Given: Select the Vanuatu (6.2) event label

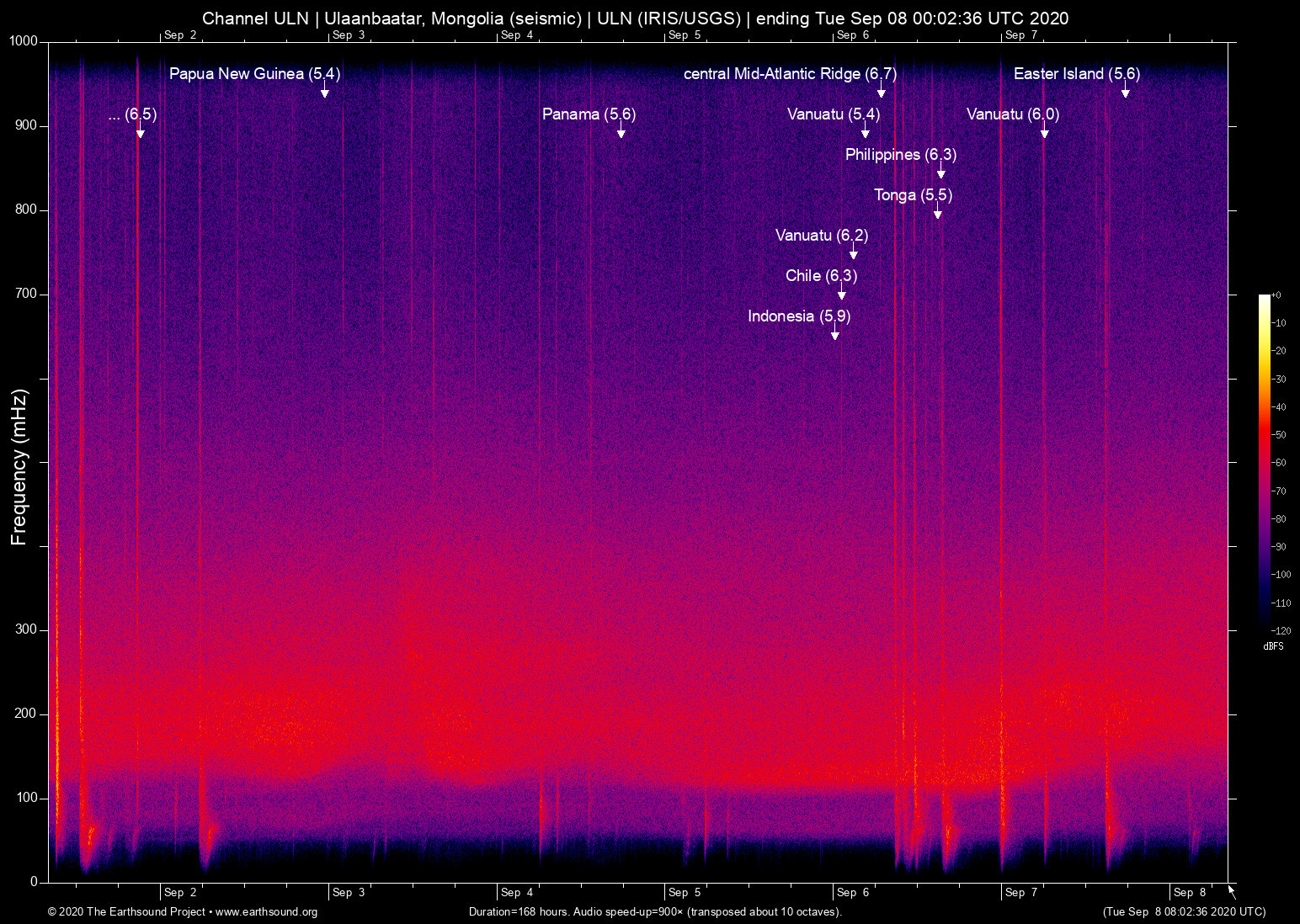Looking at the screenshot, I should (x=821, y=236).
